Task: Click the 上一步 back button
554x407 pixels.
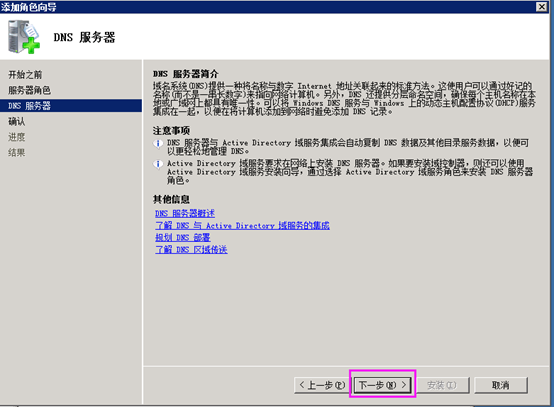Action: click(321, 385)
